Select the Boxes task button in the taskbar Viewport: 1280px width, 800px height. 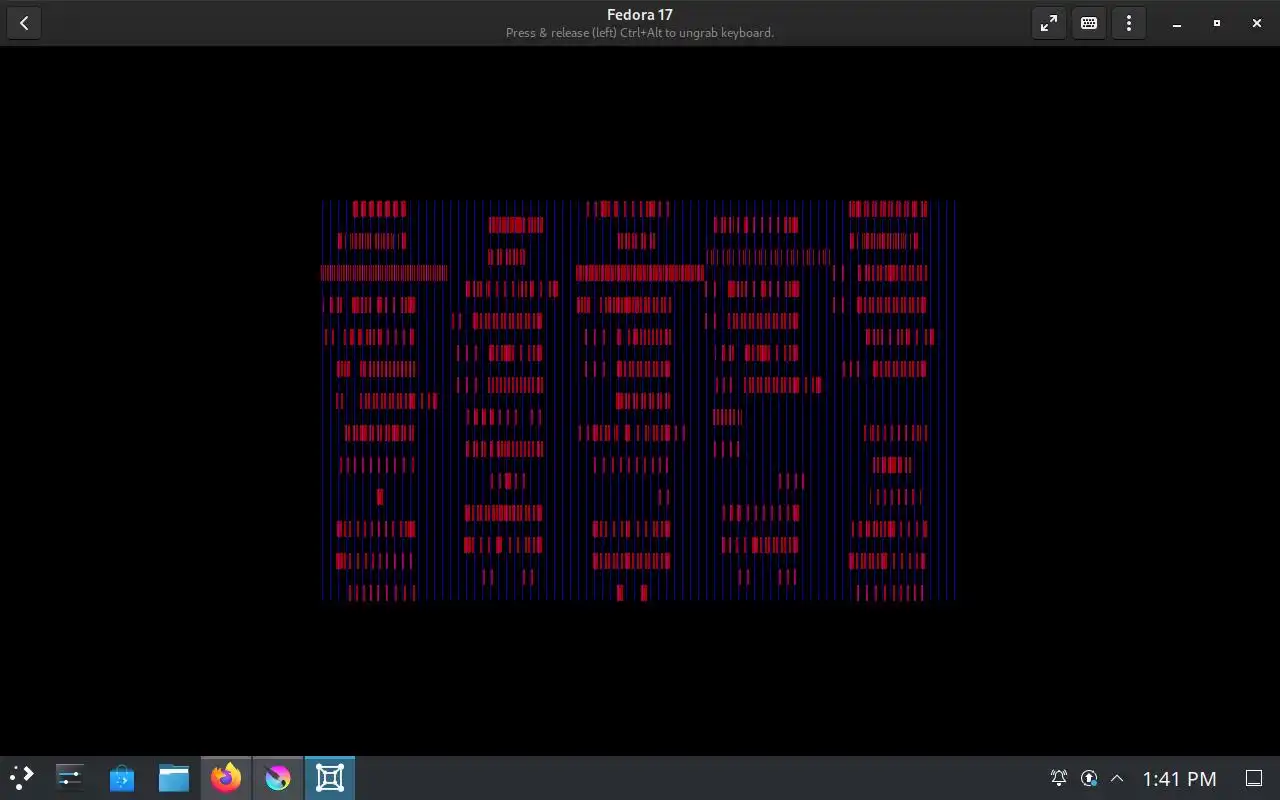coord(330,778)
